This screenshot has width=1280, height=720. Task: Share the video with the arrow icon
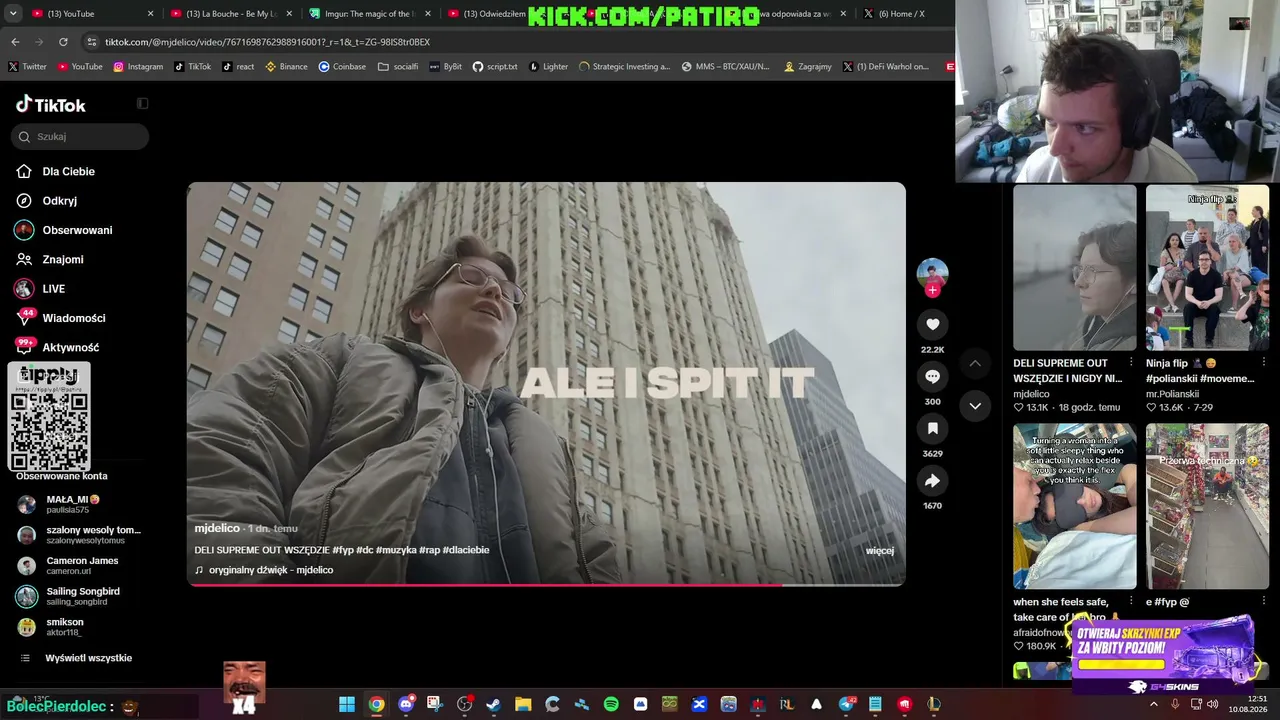pos(932,481)
